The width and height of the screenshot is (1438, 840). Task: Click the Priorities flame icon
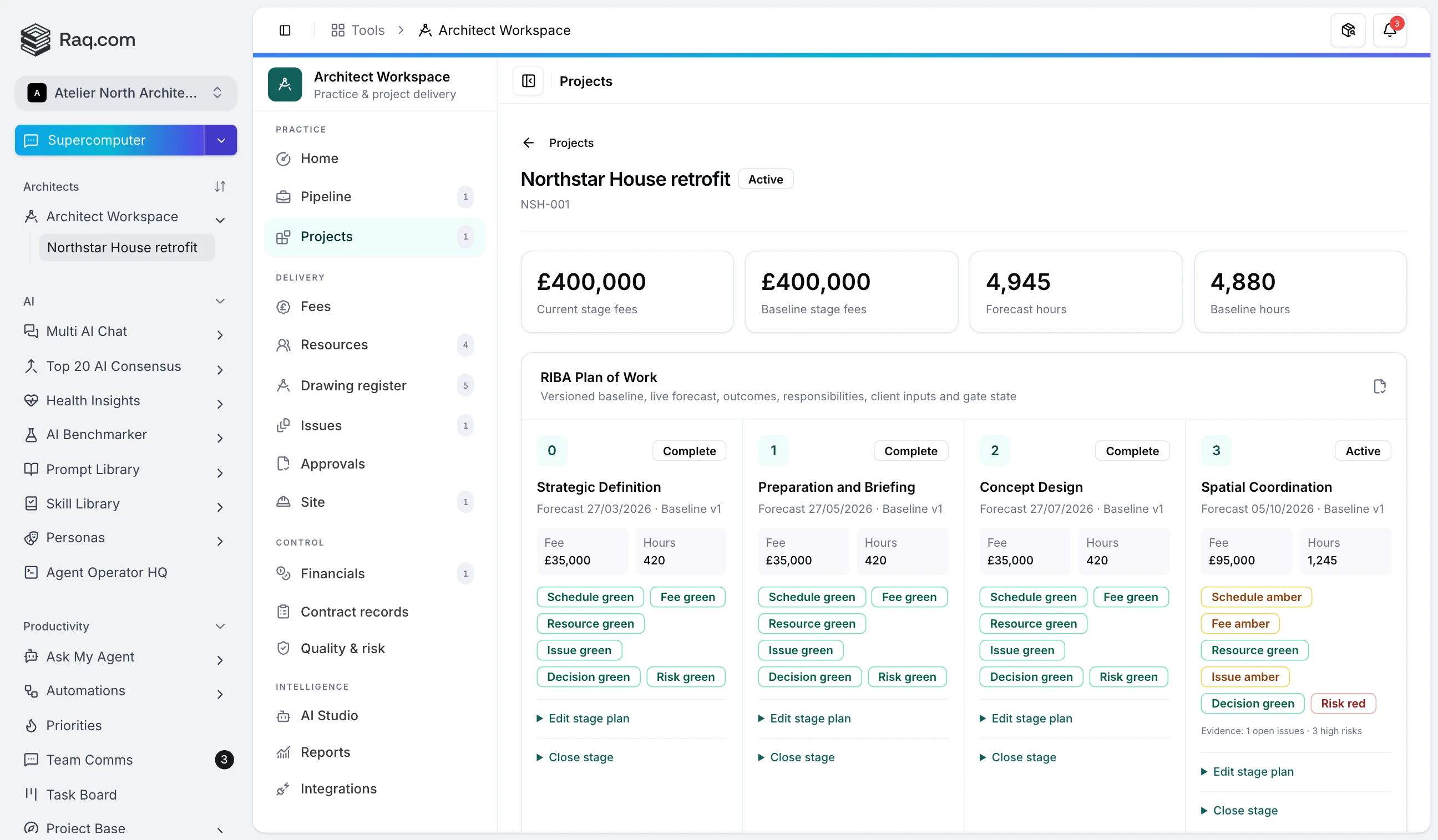click(31, 725)
